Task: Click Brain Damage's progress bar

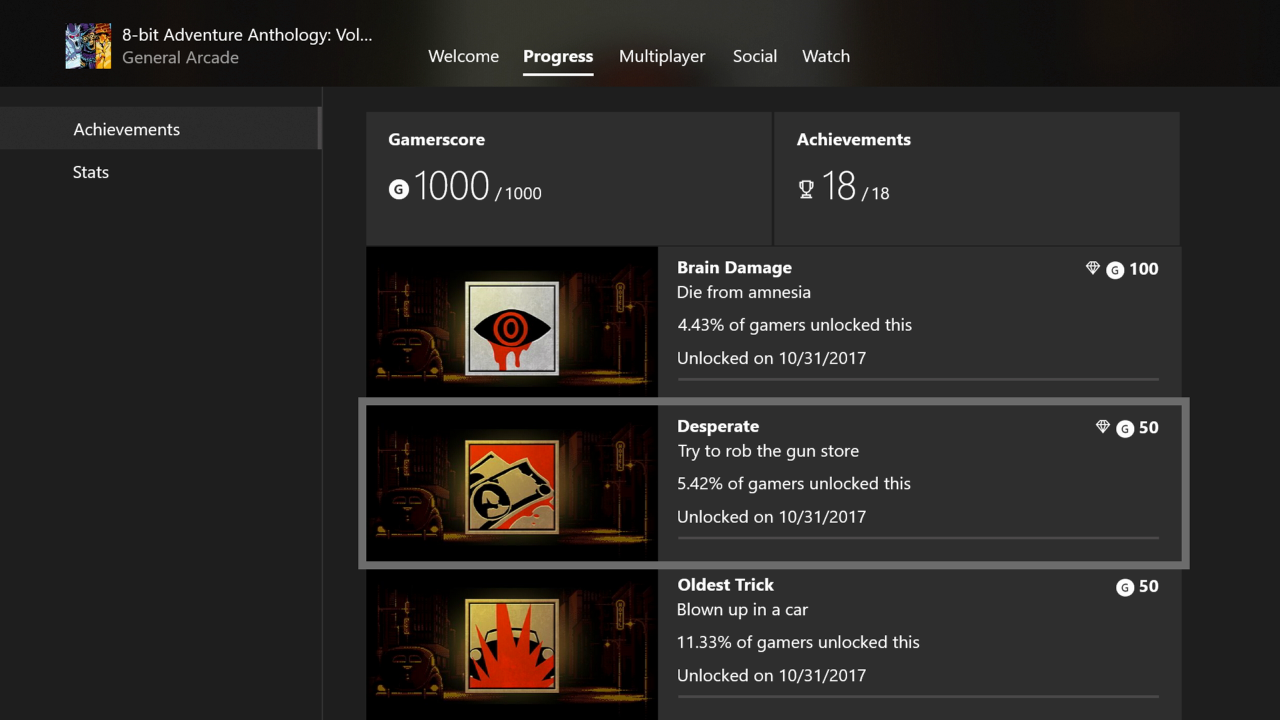Action: click(918, 379)
